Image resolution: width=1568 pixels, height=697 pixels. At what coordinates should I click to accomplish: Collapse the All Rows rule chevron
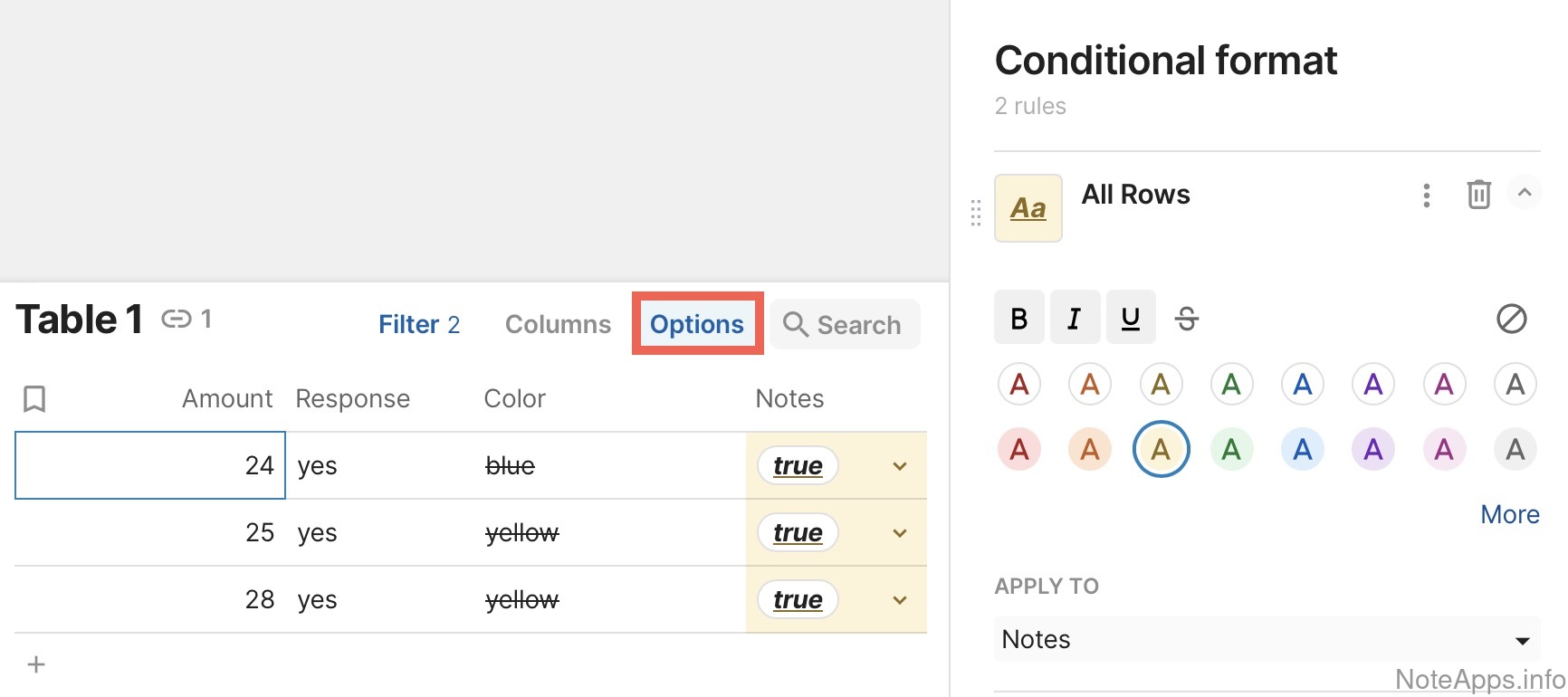1525,193
